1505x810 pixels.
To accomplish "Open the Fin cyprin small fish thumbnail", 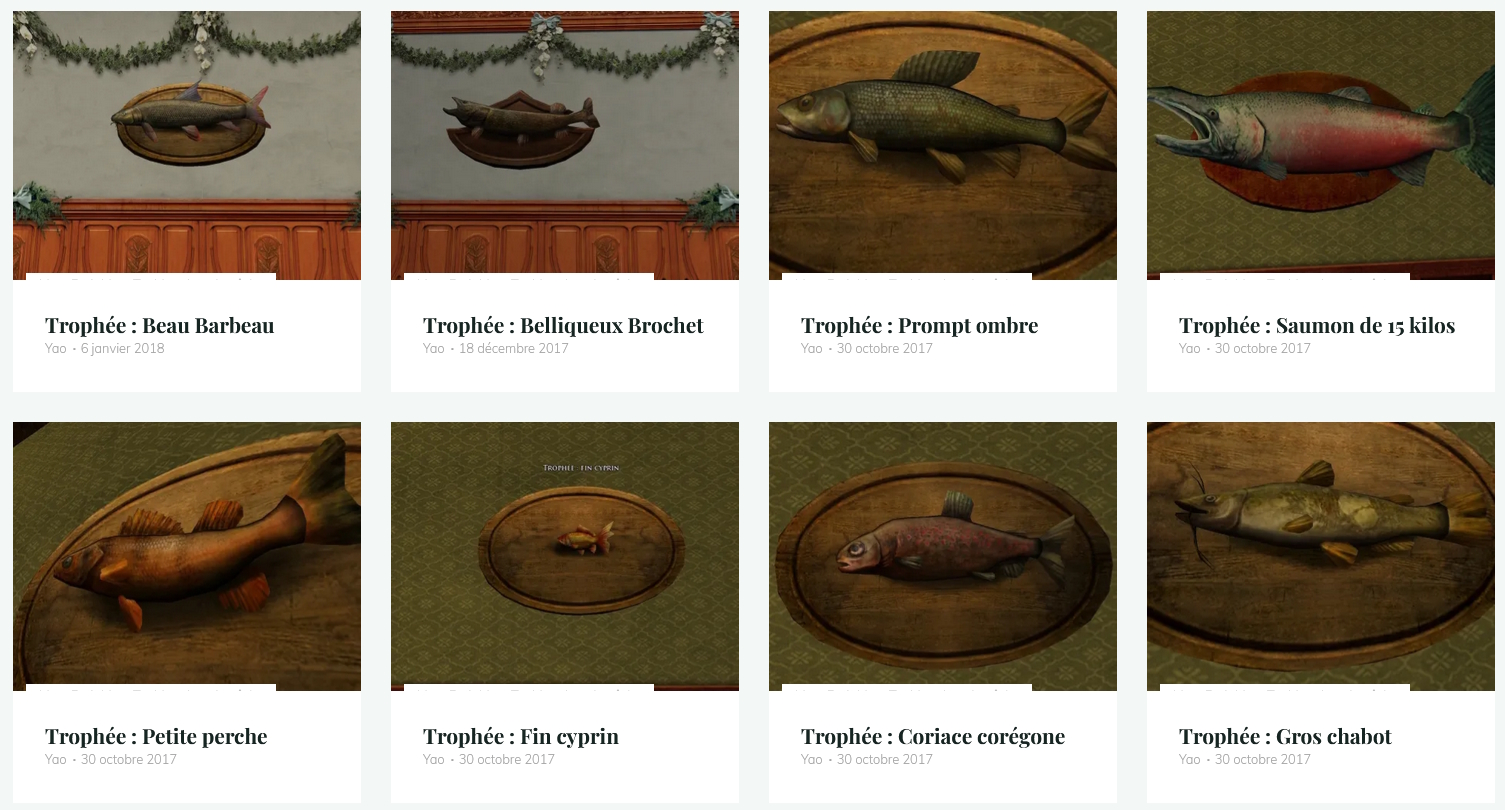I will [x=565, y=556].
